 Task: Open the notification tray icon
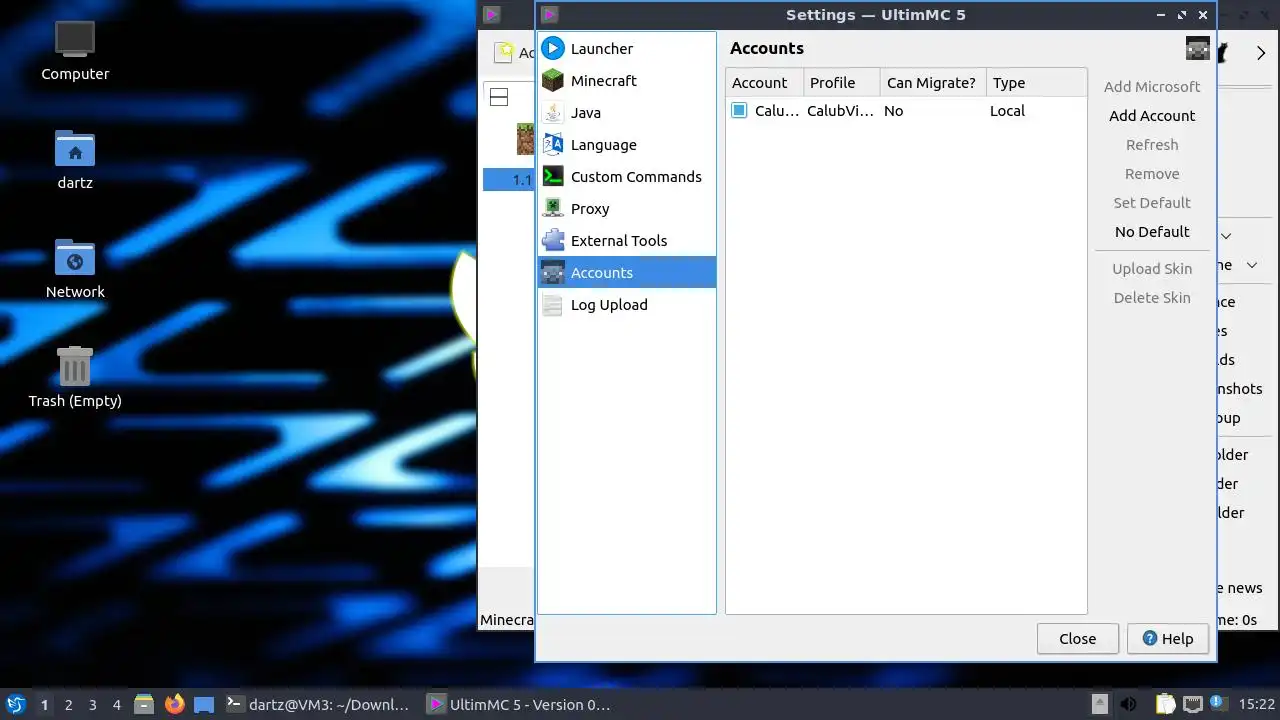pos(1218,703)
